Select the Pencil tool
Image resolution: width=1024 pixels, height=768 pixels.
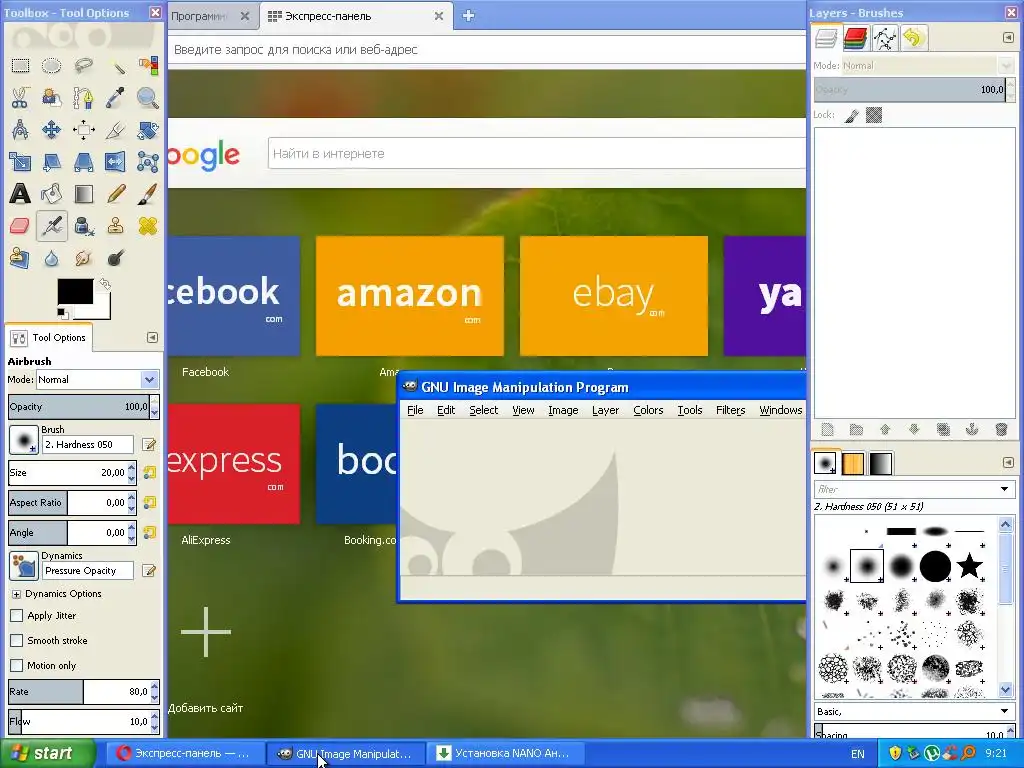pos(116,193)
